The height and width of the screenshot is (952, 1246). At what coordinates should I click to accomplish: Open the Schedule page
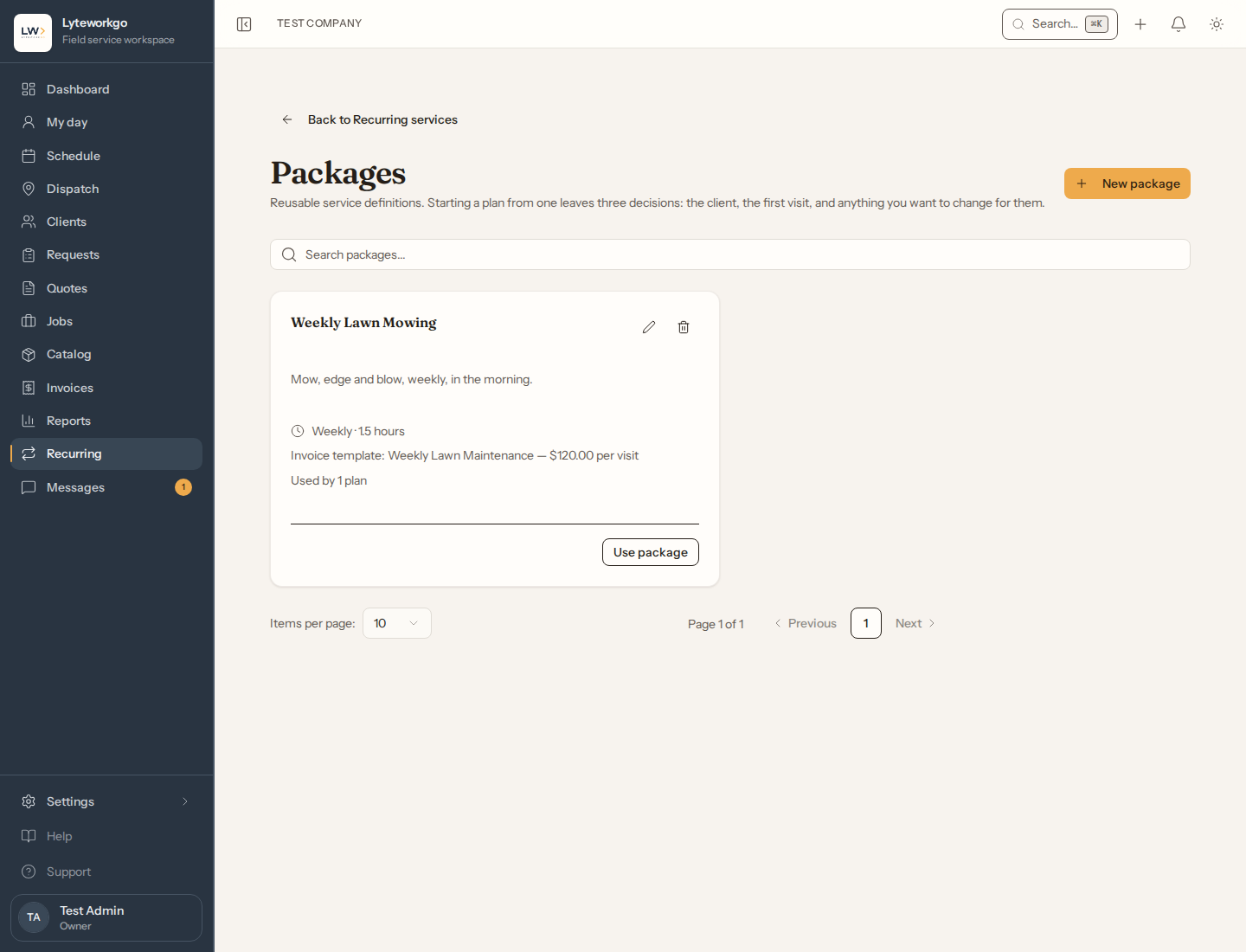tap(106, 156)
